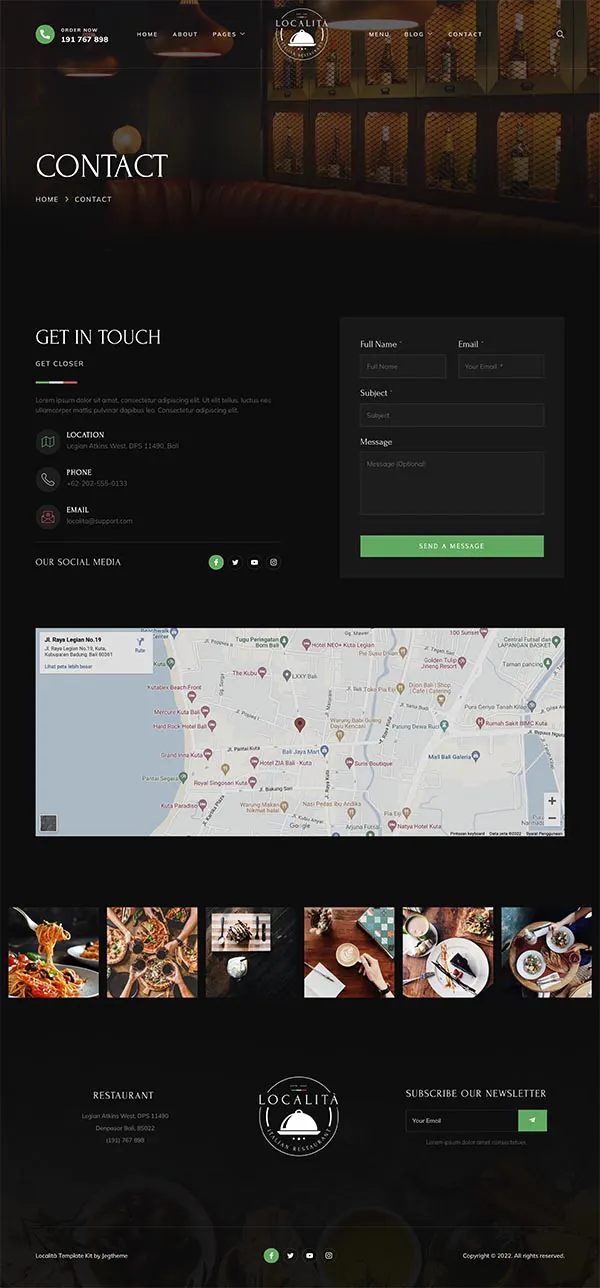Click 'Localita Template Kit by Jegtheme' text
Image resolution: width=600 pixels, height=1288 pixels.
click(x=82, y=1255)
